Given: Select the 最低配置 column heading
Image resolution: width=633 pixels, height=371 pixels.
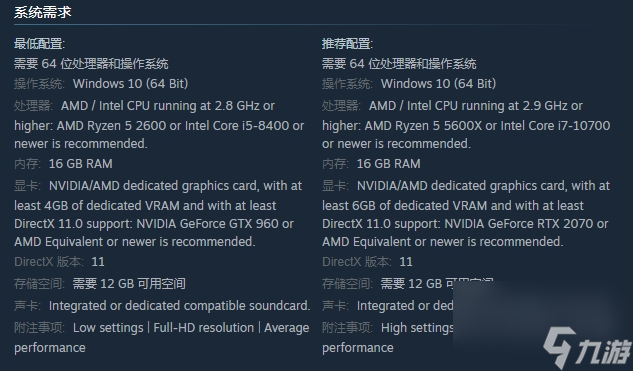Looking at the screenshot, I should pyautogui.click(x=40, y=44).
